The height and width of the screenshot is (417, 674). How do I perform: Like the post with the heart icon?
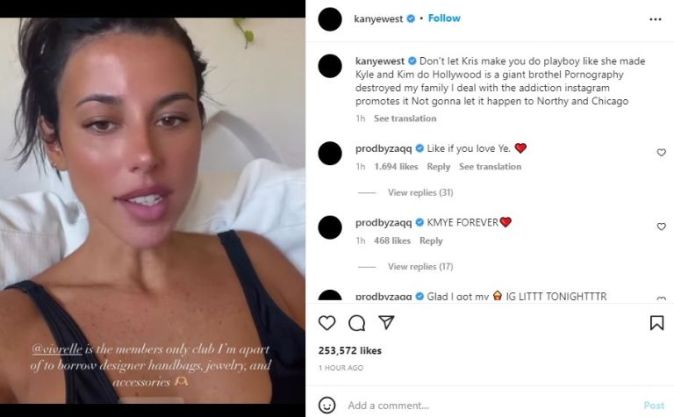coord(327,323)
